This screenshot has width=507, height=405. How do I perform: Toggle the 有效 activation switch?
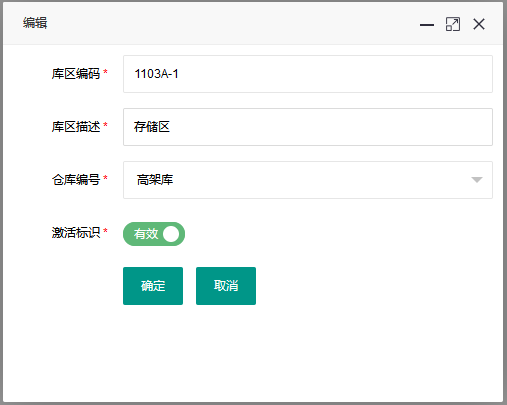tap(154, 234)
